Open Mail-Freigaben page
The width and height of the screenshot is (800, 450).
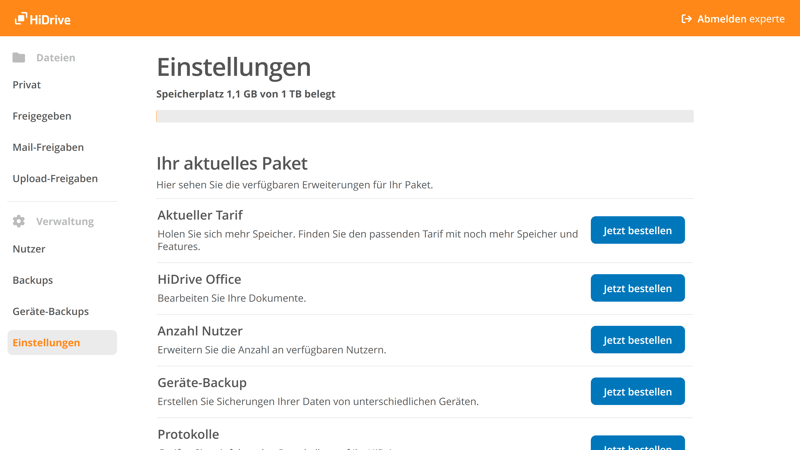click(48, 147)
